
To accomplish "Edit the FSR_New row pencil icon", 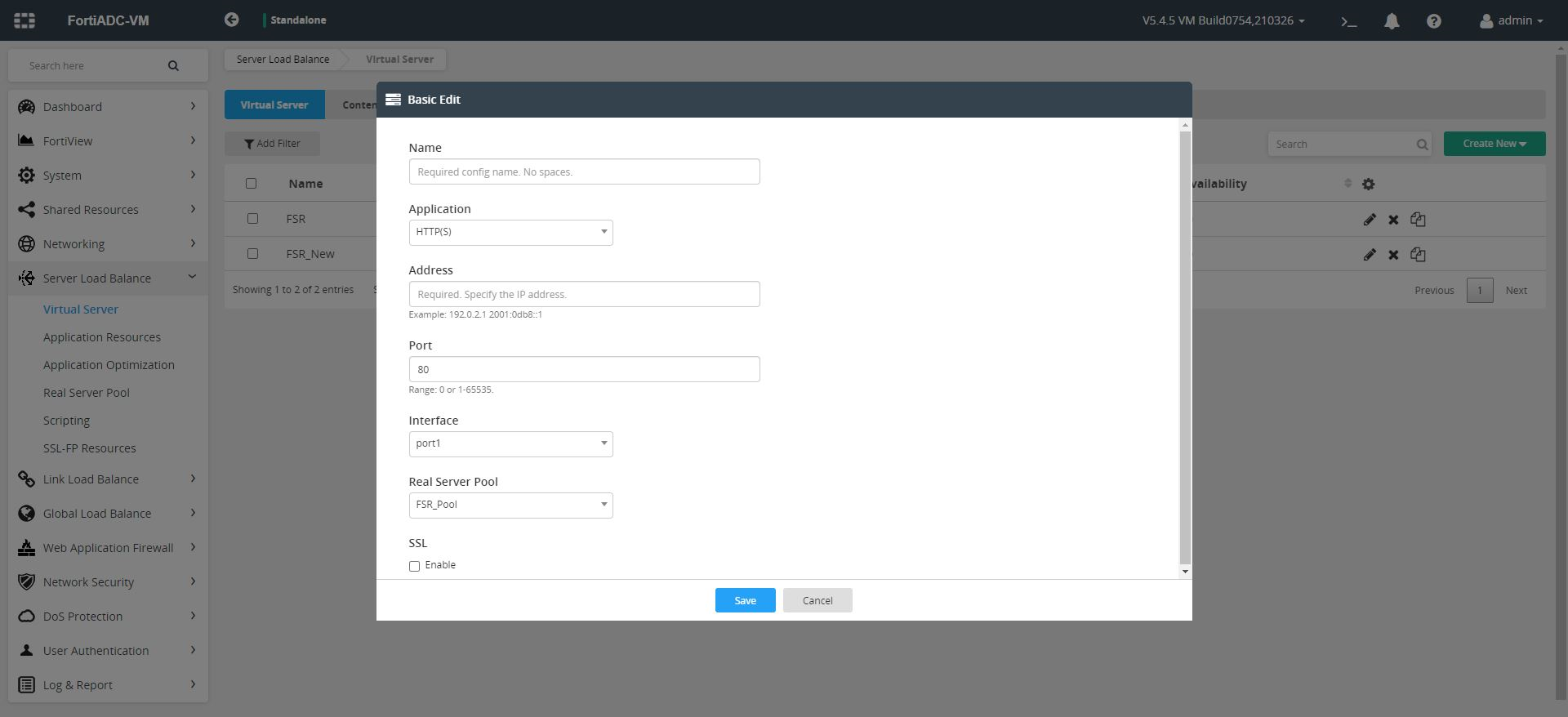I will pos(1370,255).
